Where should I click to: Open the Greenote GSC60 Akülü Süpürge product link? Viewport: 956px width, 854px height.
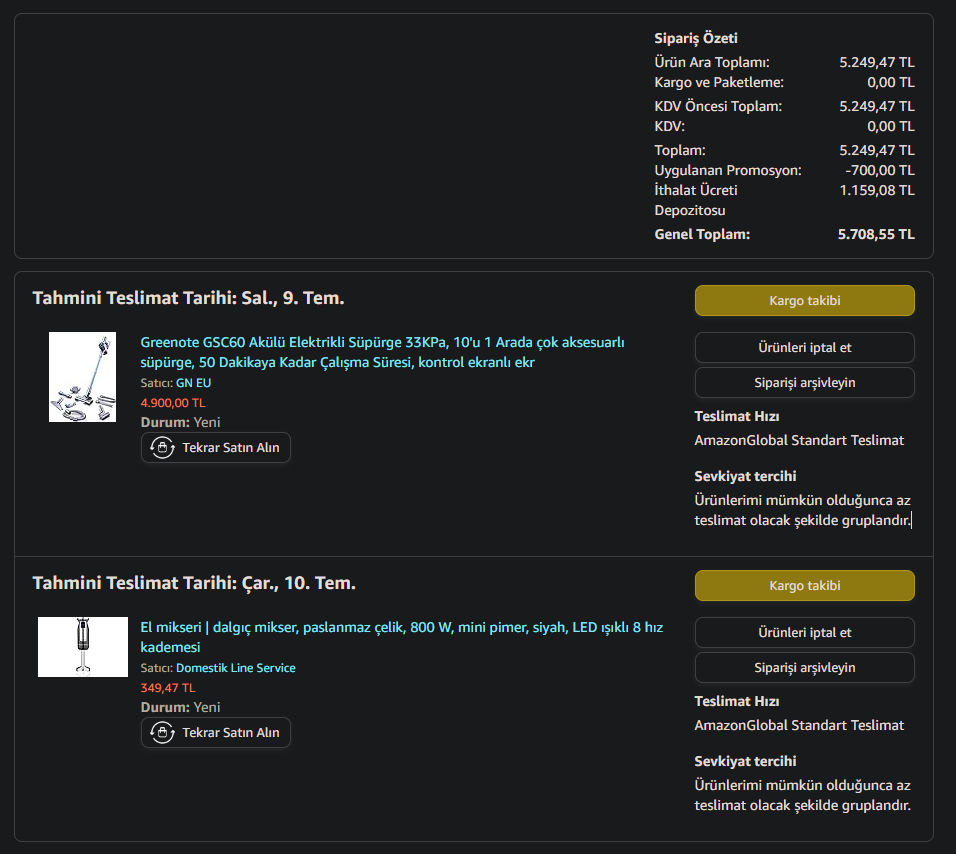click(x=382, y=352)
